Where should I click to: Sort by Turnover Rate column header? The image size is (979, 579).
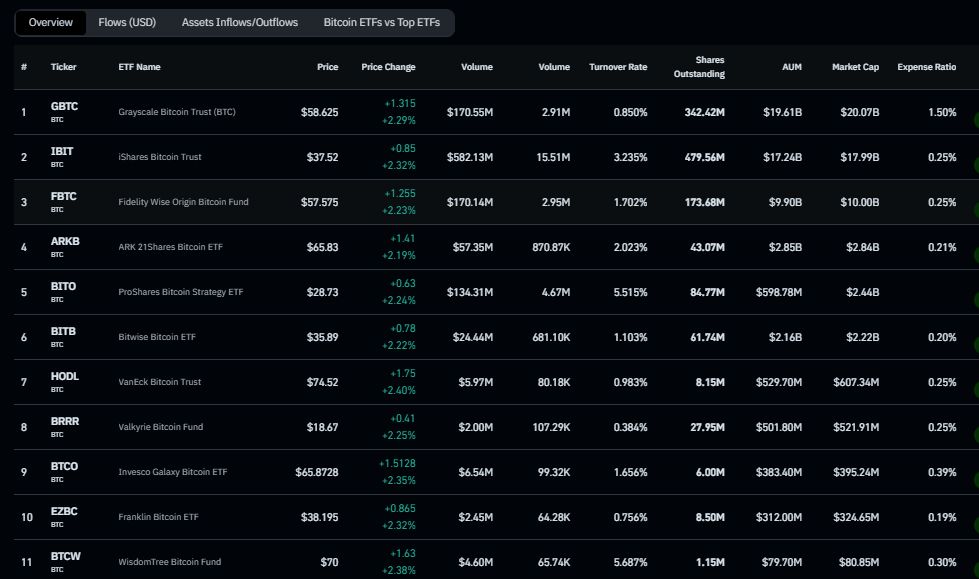618,67
